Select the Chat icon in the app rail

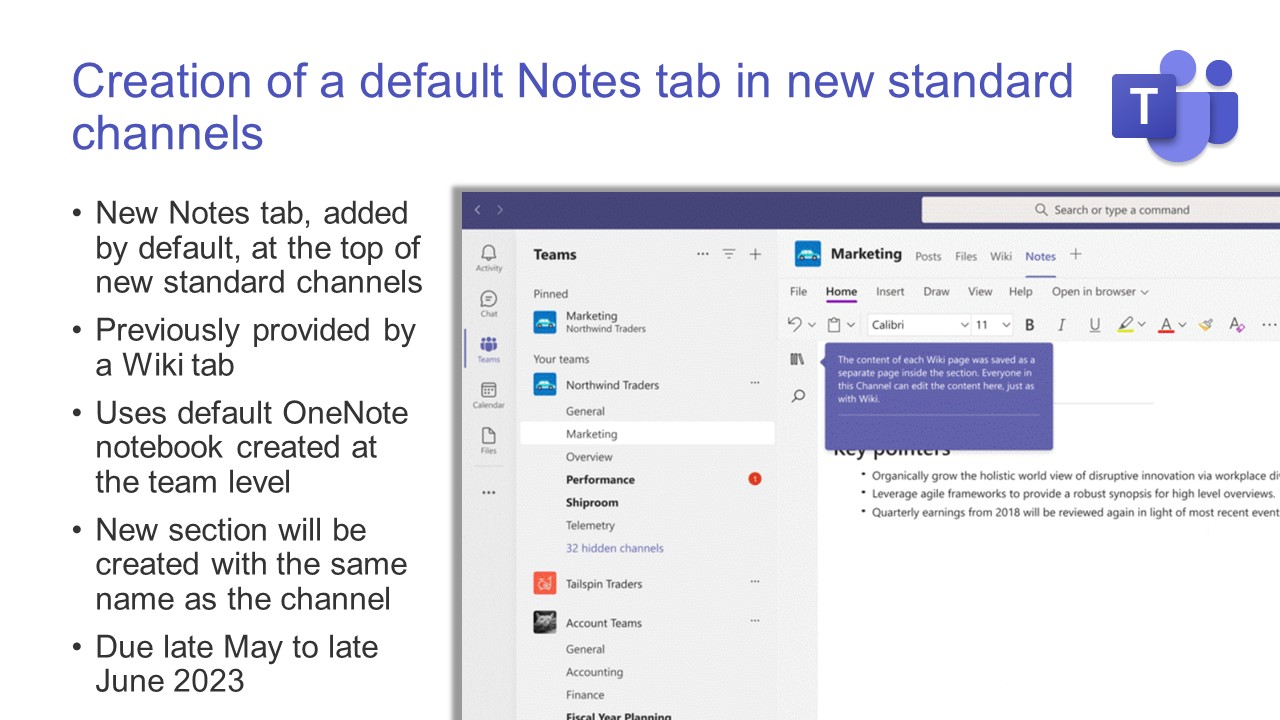[488, 299]
